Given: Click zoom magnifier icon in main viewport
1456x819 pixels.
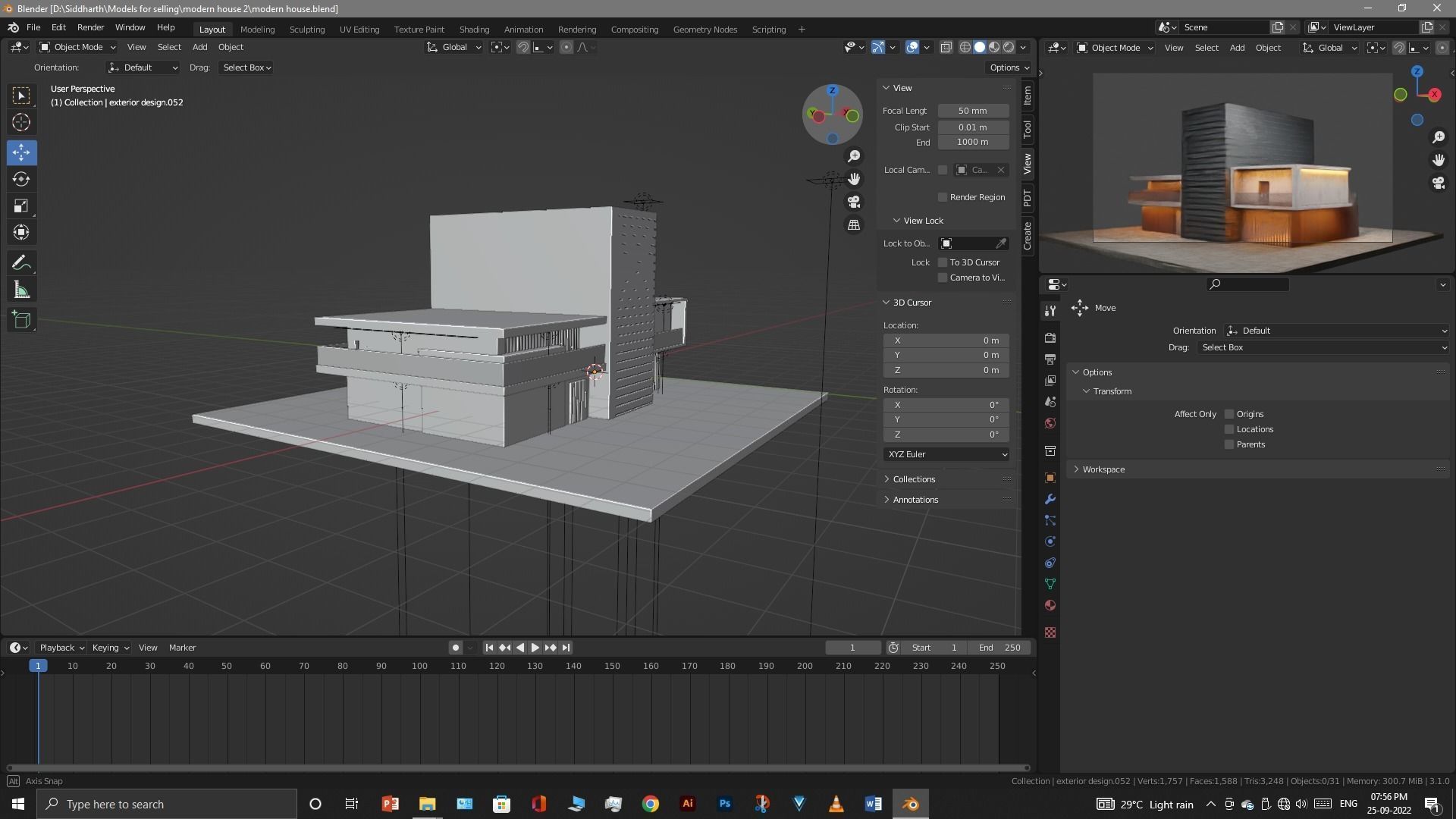Looking at the screenshot, I should [x=854, y=155].
